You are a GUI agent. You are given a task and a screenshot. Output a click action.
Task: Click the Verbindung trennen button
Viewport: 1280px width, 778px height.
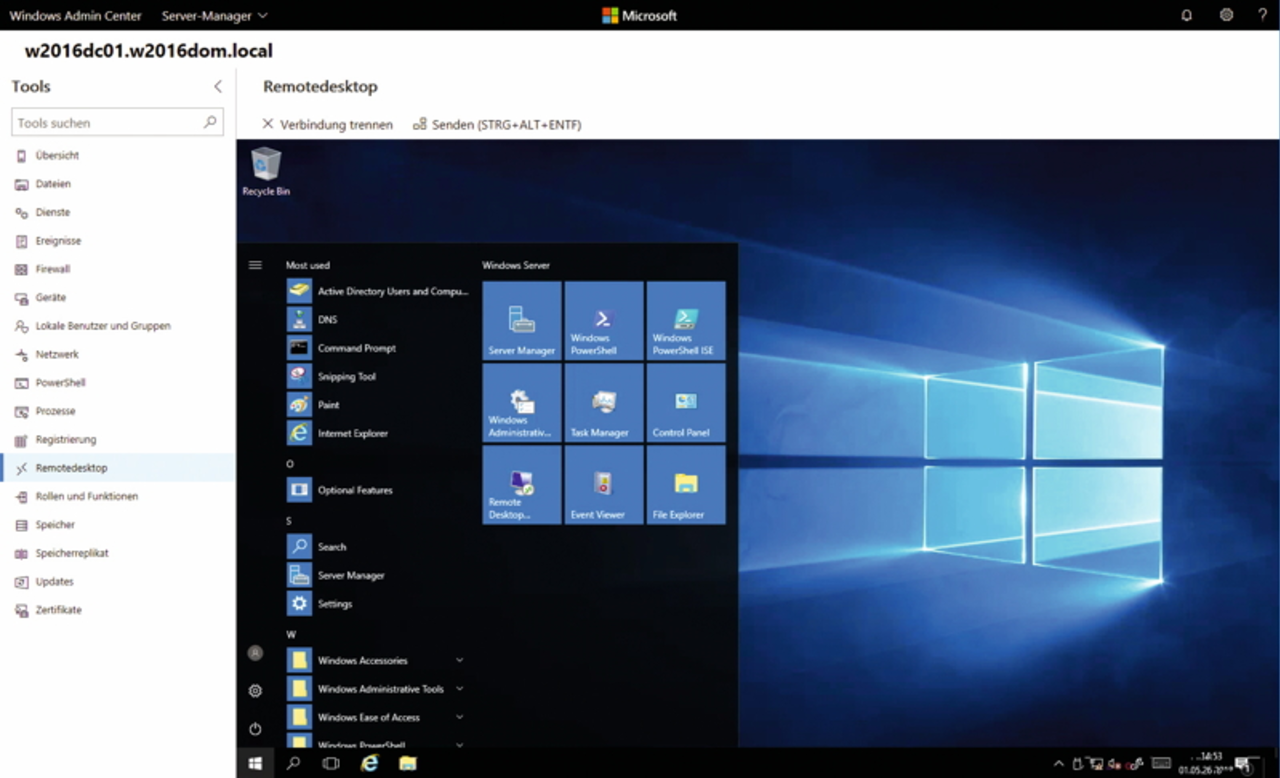point(327,125)
